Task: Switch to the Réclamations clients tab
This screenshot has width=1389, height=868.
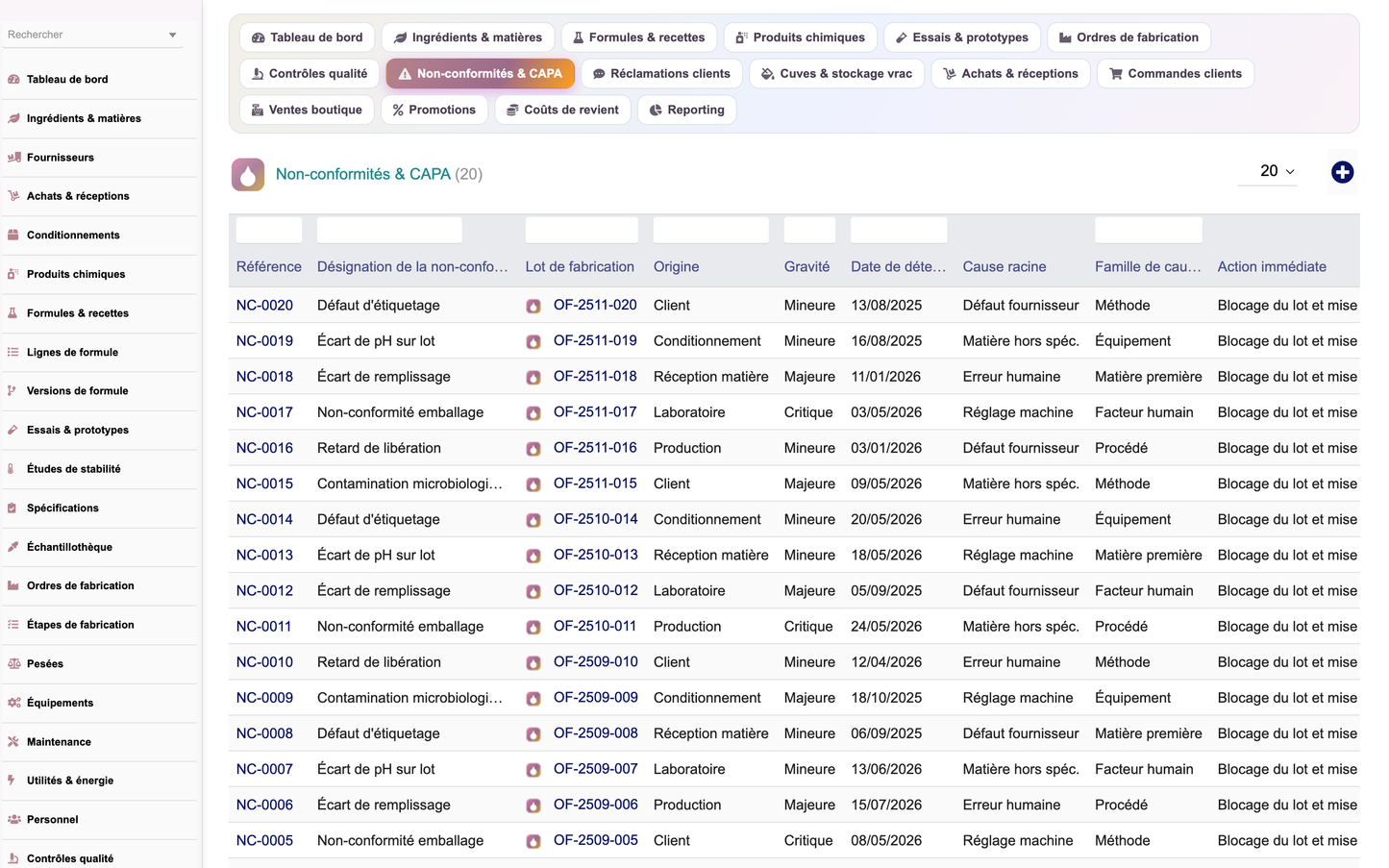Action: (x=661, y=74)
